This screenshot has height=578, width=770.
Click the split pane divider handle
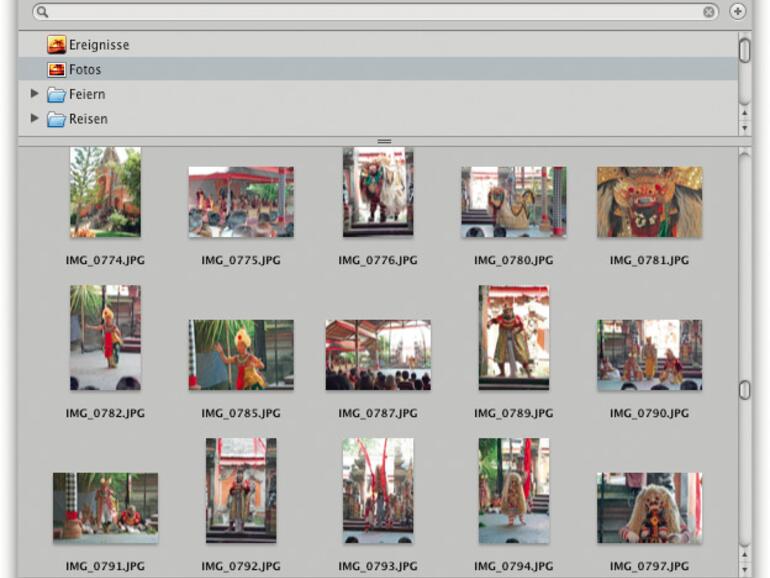click(x=384, y=141)
